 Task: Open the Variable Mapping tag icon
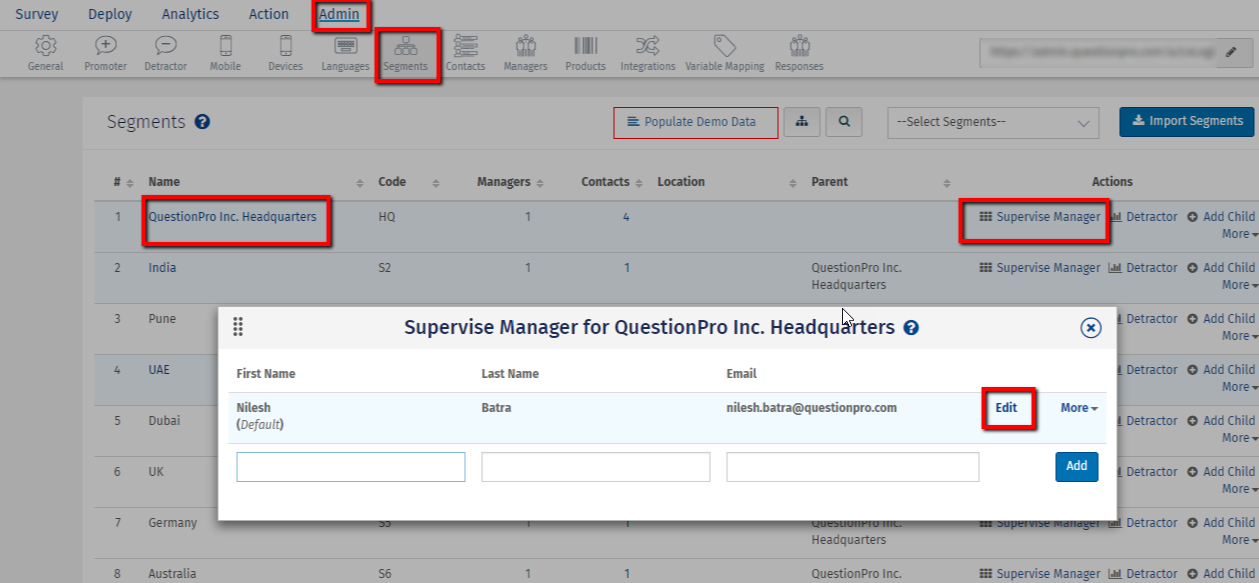(725, 53)
